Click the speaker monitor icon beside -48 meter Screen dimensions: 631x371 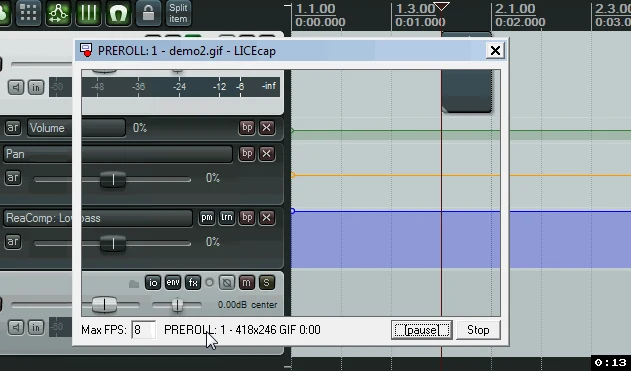(16, 87)
